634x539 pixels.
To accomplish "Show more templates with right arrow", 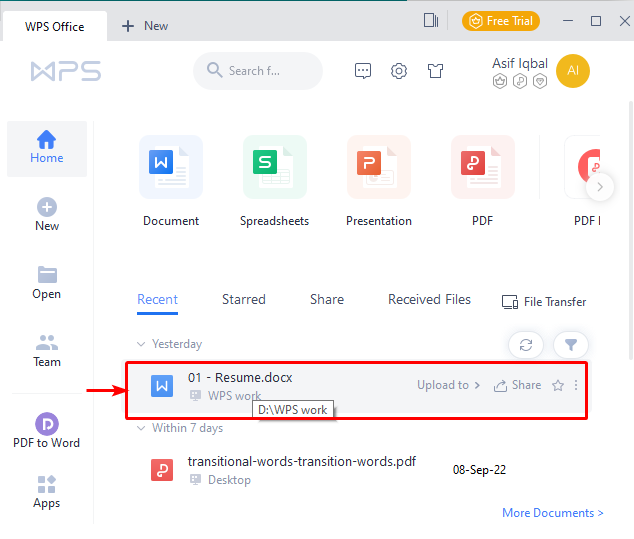I will 600,187.
